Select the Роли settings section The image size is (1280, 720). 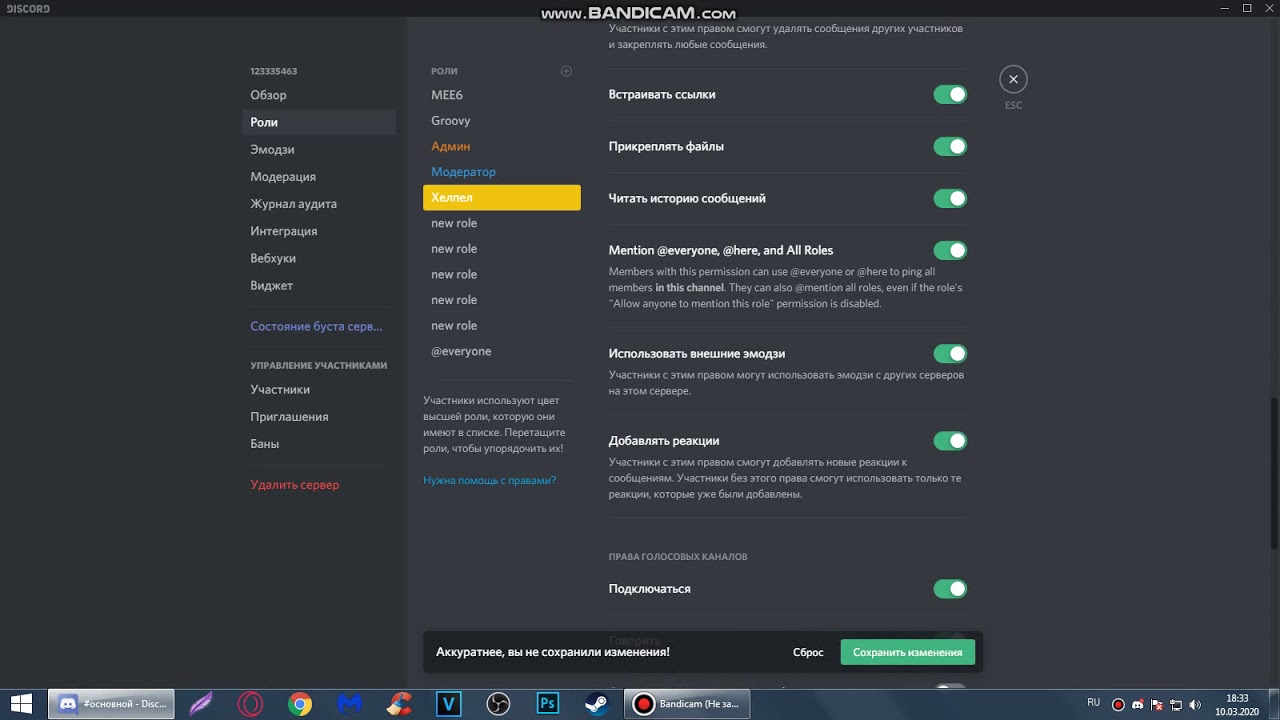[319, 122]
